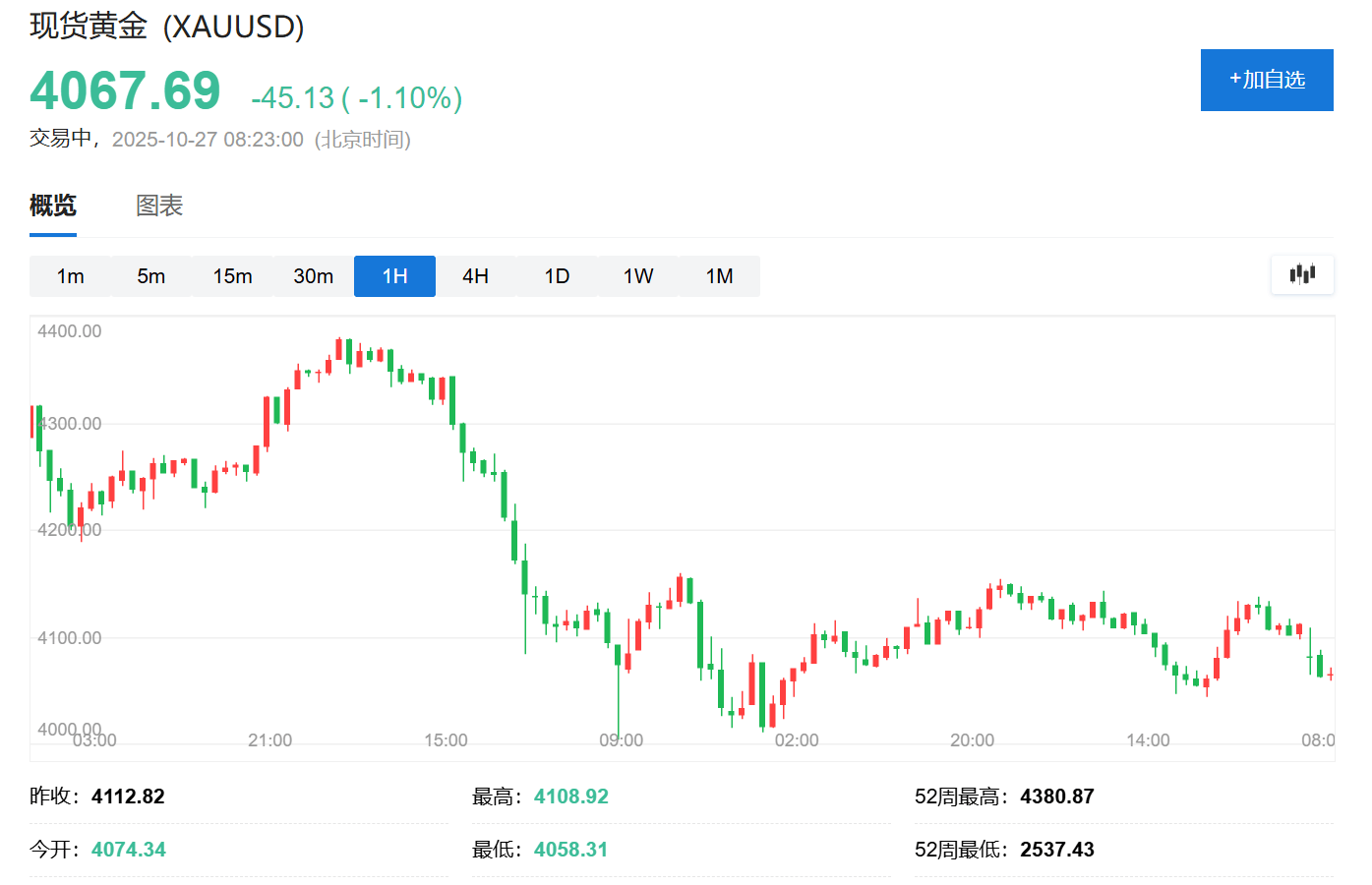This screenshot has width=1372, height=885.
Task: Click the 现货黄金 (XAUUSD) title
Action: 167,27
